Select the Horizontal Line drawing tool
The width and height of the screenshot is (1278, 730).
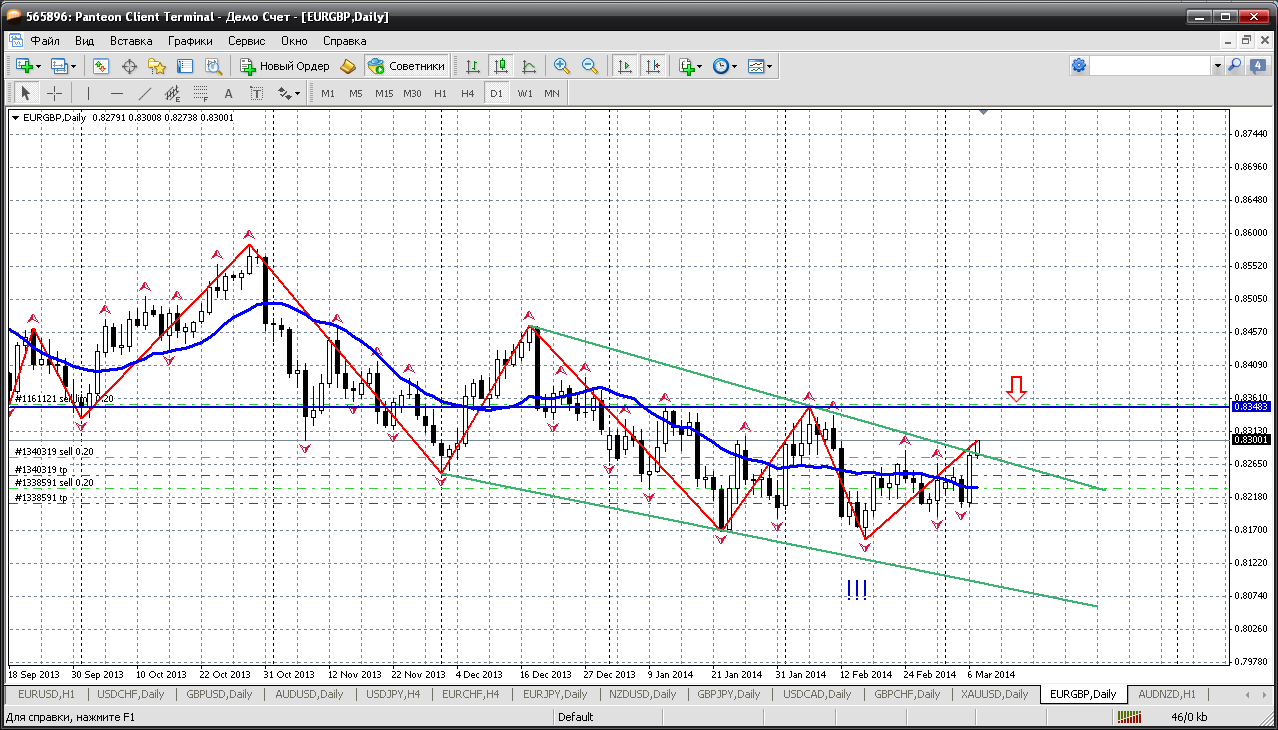(x=117, y=93)
